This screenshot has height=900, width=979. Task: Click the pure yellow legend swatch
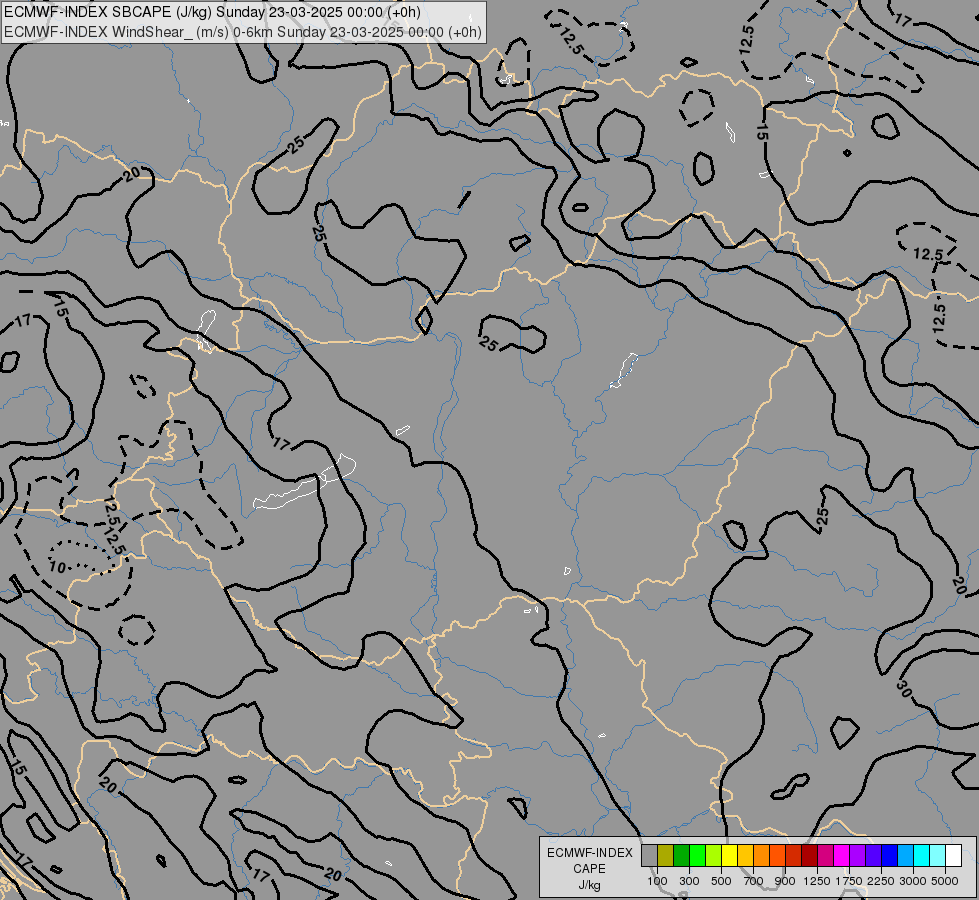point(729,855)
